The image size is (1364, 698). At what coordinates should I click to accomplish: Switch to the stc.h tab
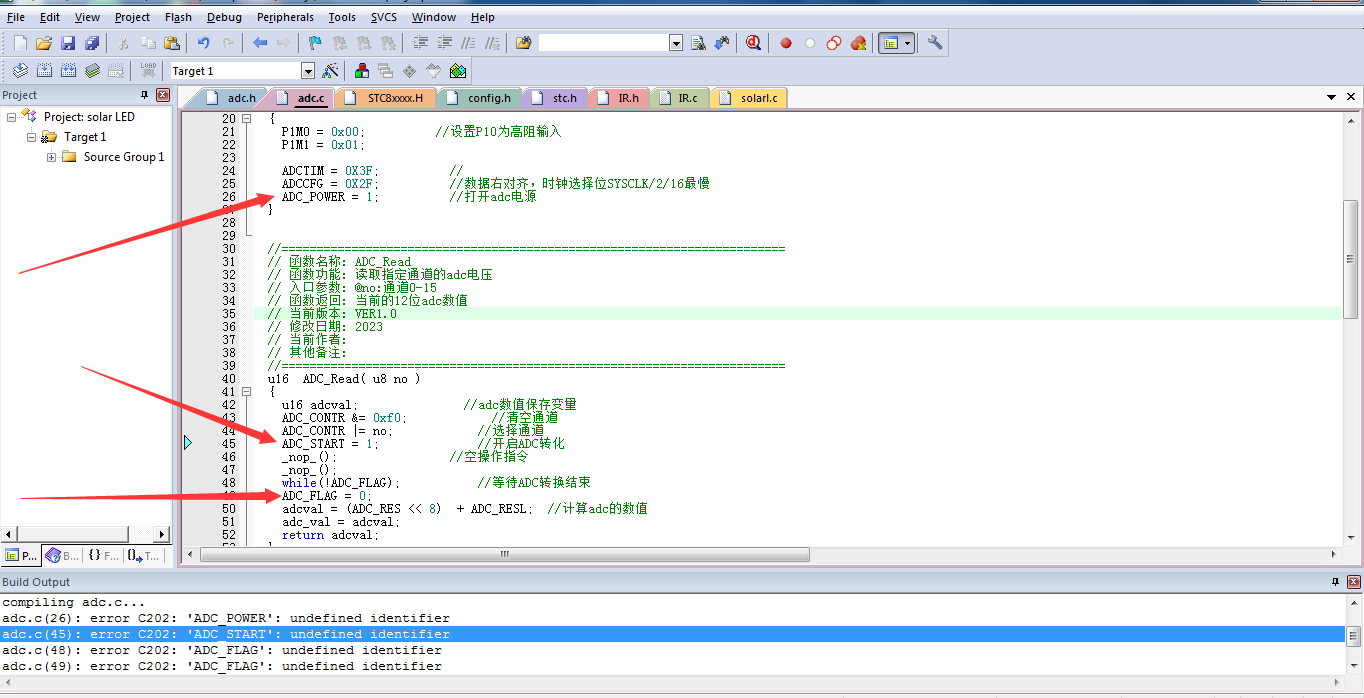coord(556,98)
